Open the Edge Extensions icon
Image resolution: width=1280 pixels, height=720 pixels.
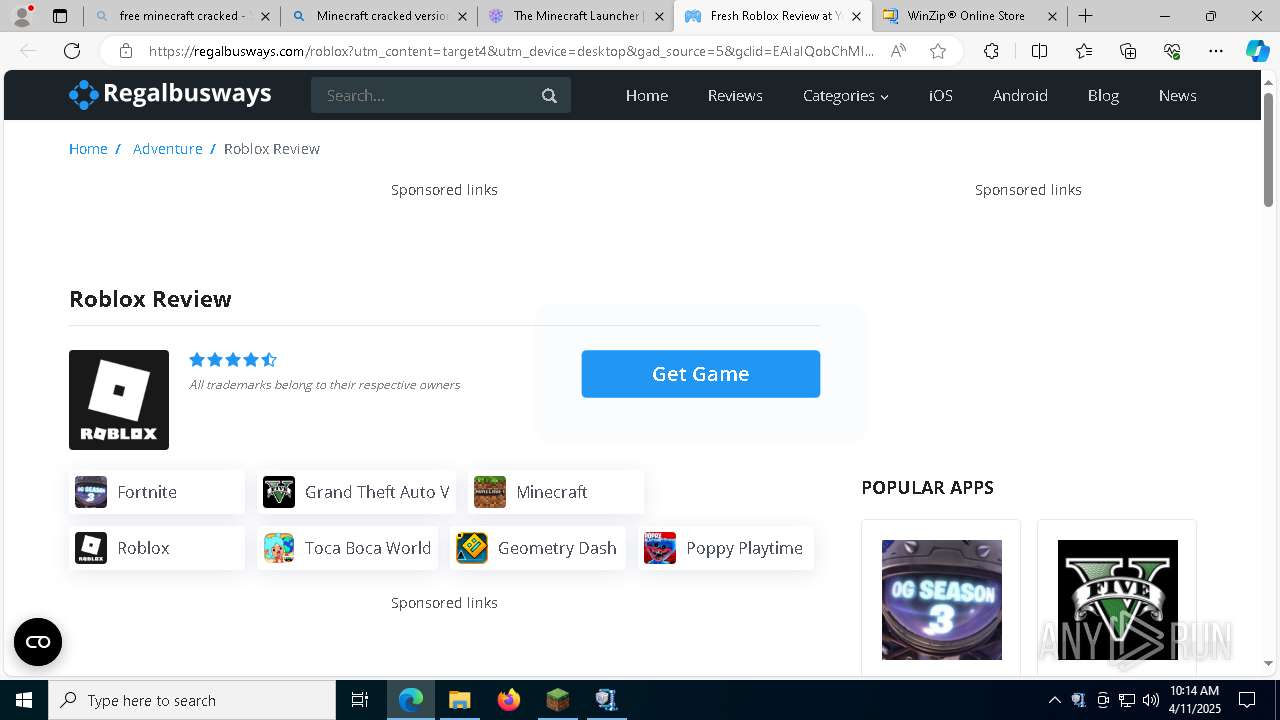[x=991, y=51]
